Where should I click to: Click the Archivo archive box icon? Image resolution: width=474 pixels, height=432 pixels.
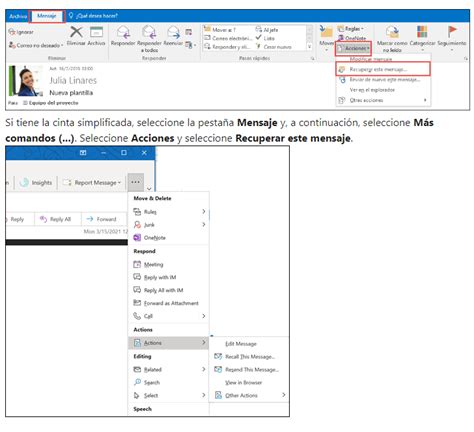(x=96, y=32)
